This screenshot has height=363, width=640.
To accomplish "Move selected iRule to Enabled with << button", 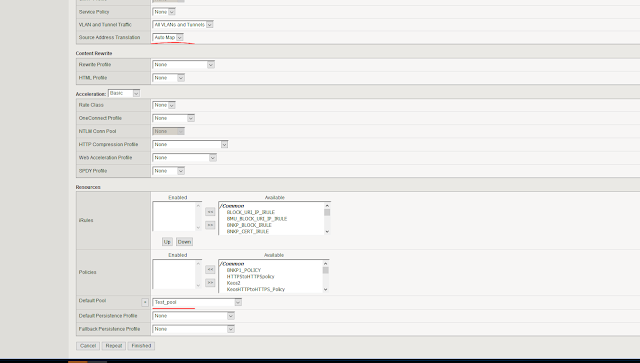I will tap(210, 212).
